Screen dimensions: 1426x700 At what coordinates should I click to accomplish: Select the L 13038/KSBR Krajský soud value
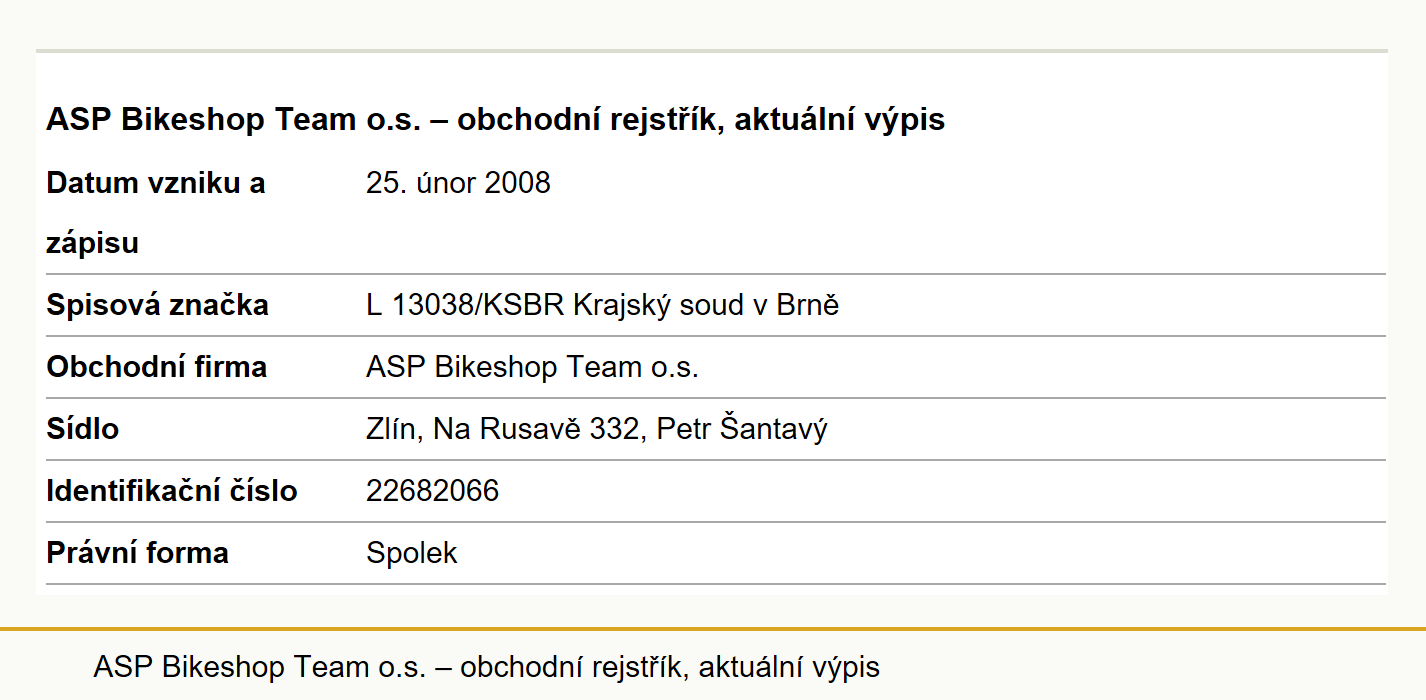(x=602, y=305)
